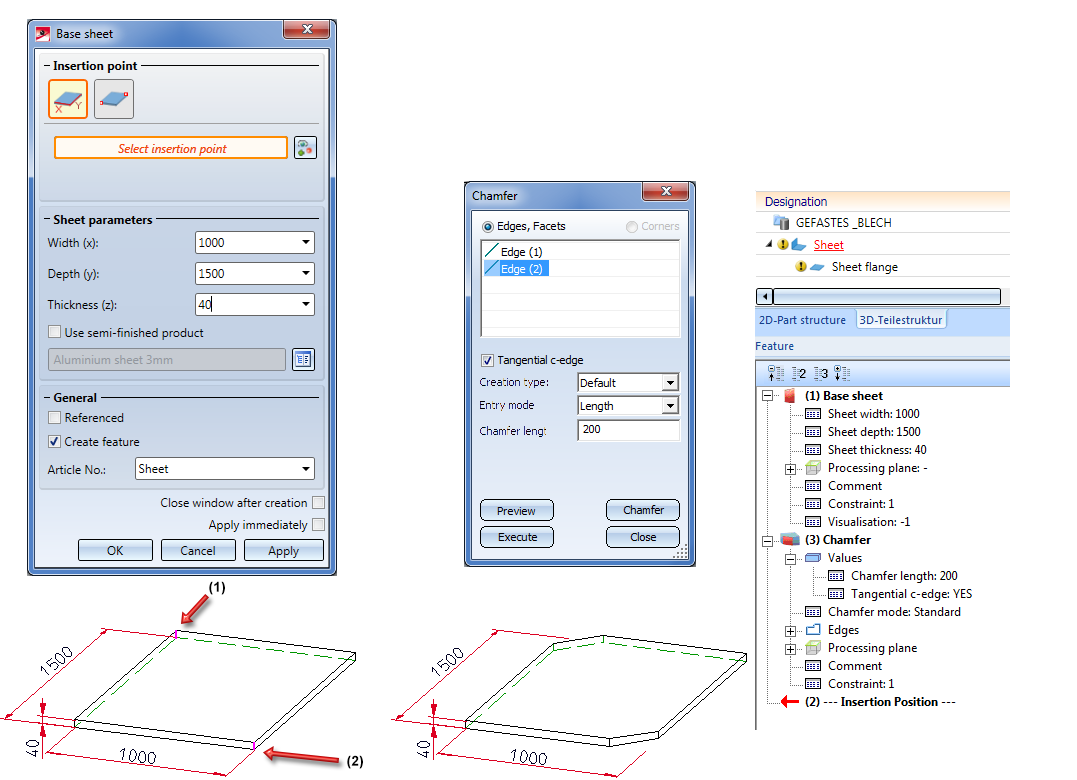Click the point options icon beside Select insertion point

click(x=306, y=148)
